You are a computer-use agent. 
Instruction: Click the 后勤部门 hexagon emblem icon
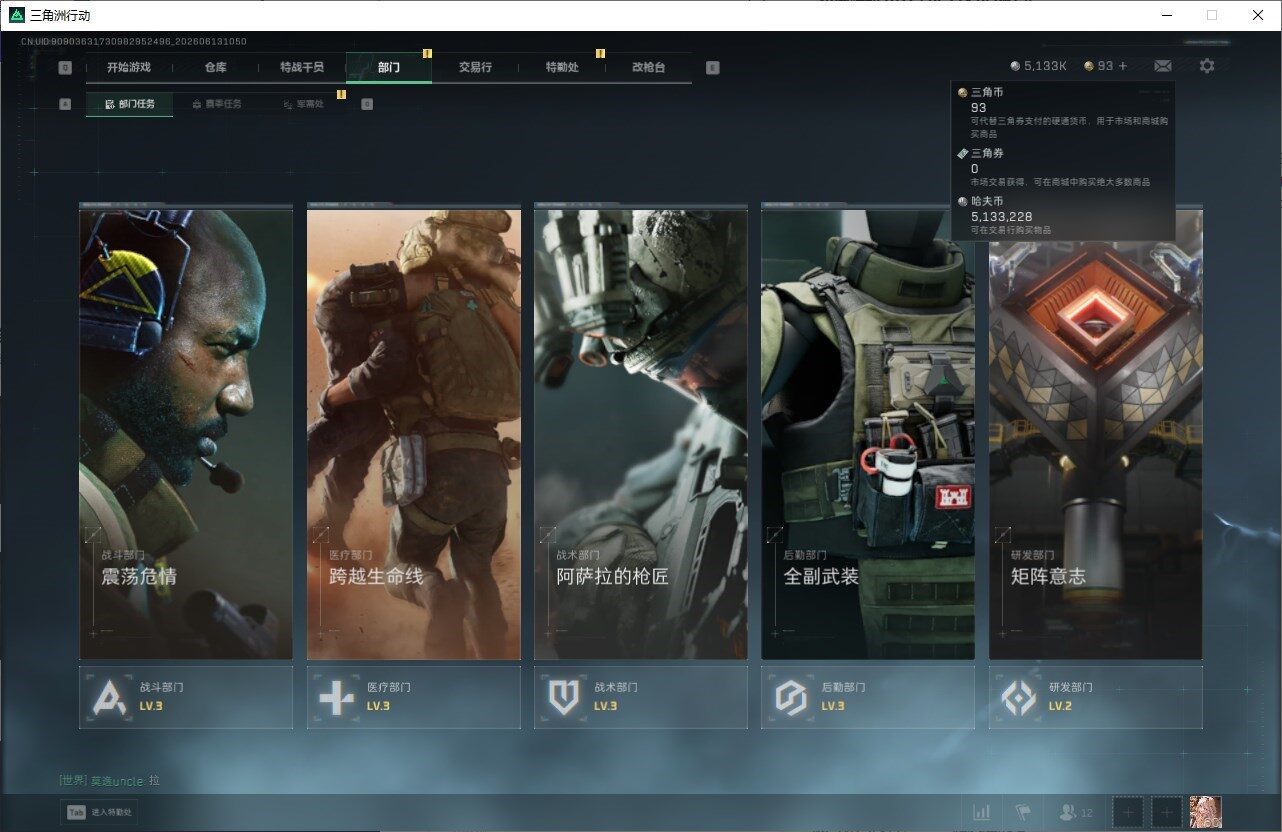tap(792, 697)
